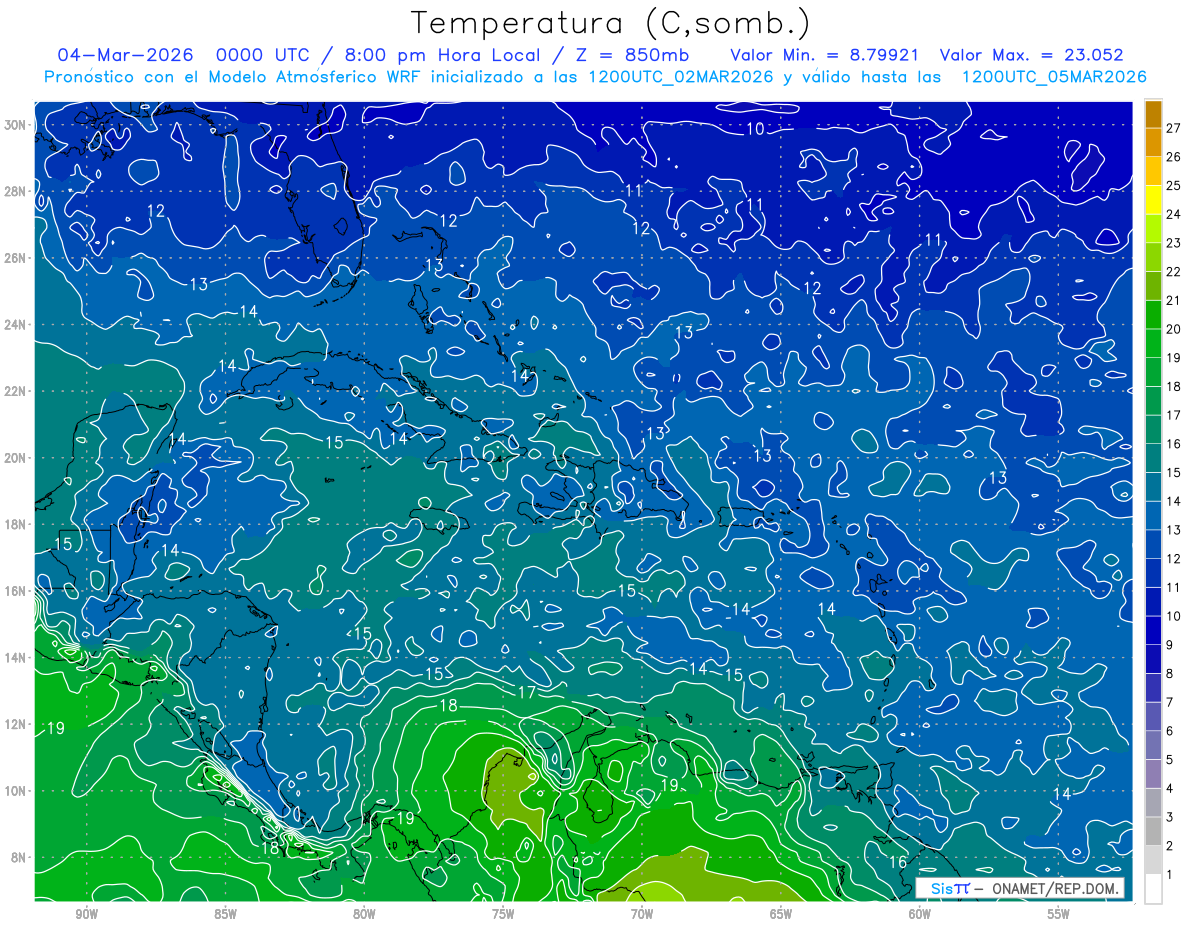Click the '22N' latitude axis label
Viewport: 1200px width, 927px height.
coord(14,391)
